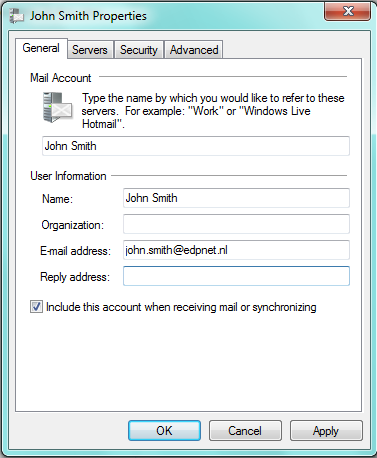
Task: Click the OK button
Action: coord(164,431)
